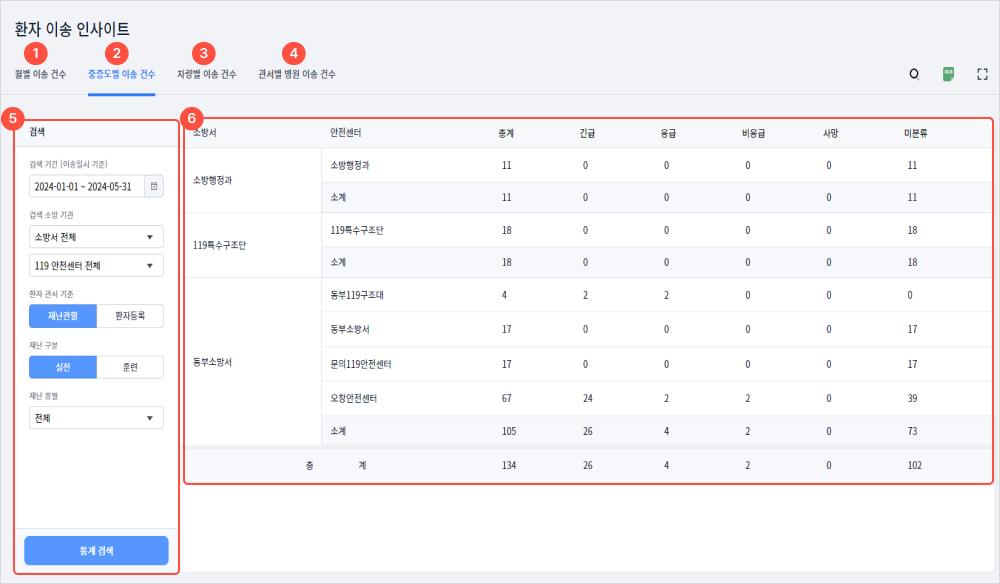The width and height of the screenshot is (1000, 584).
Task: Open the 관서별 병원 이송 건수 tab
Action: (x=297, y=75)
